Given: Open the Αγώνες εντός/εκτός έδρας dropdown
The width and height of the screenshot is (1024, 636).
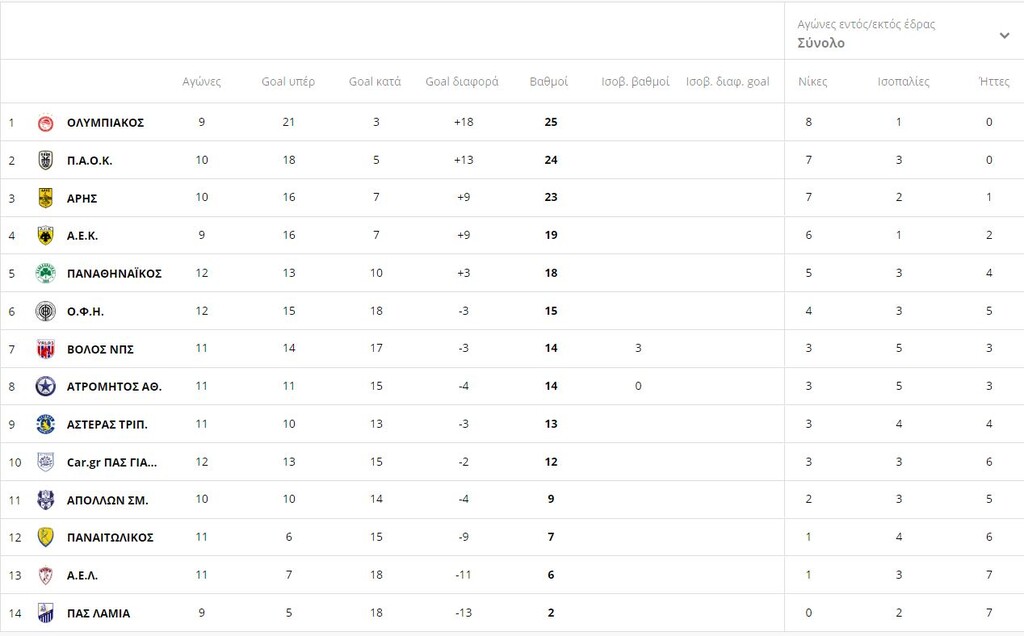Looking at the screenshot, I should tap(904, 34).
